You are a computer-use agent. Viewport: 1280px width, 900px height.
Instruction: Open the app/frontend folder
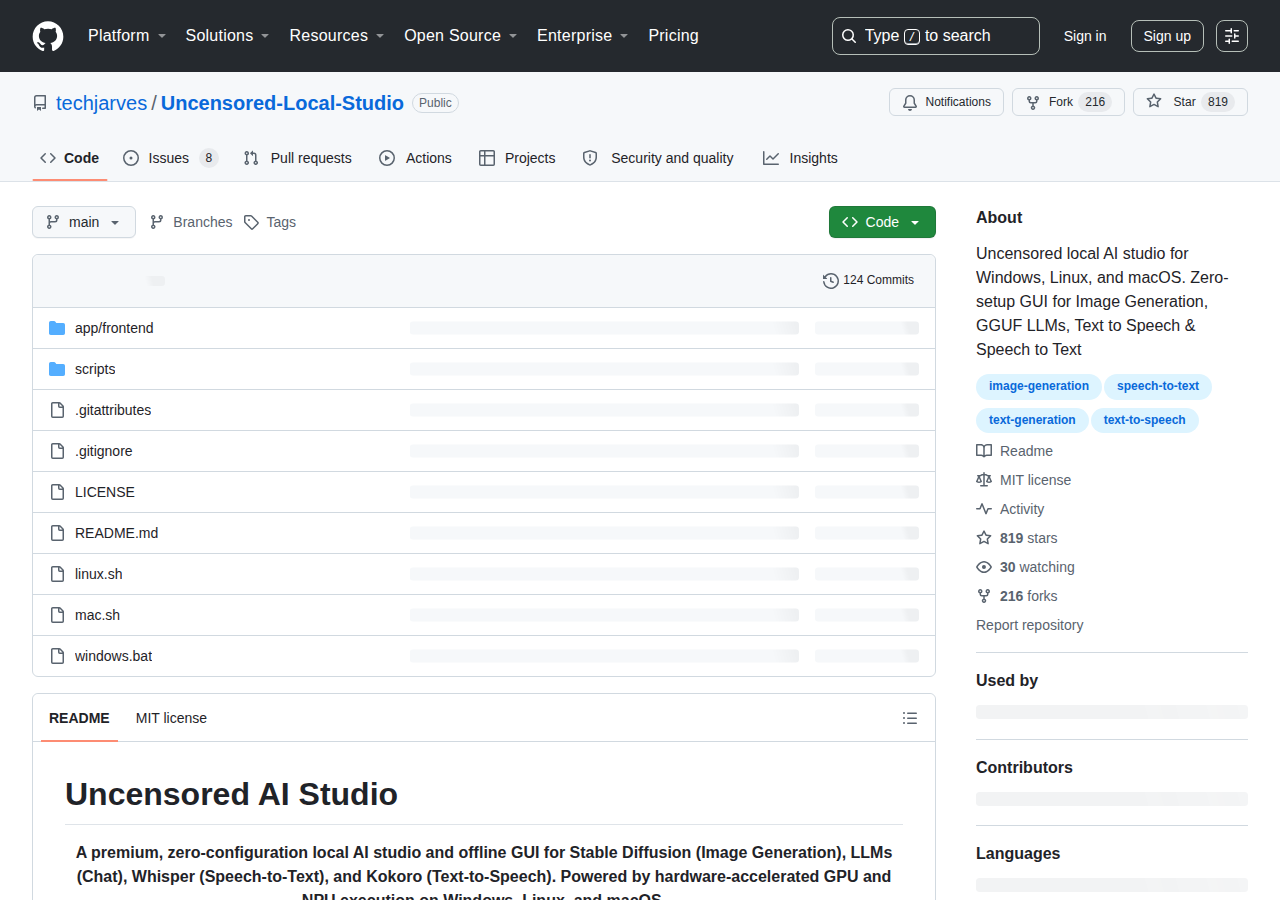coord(114,328)
